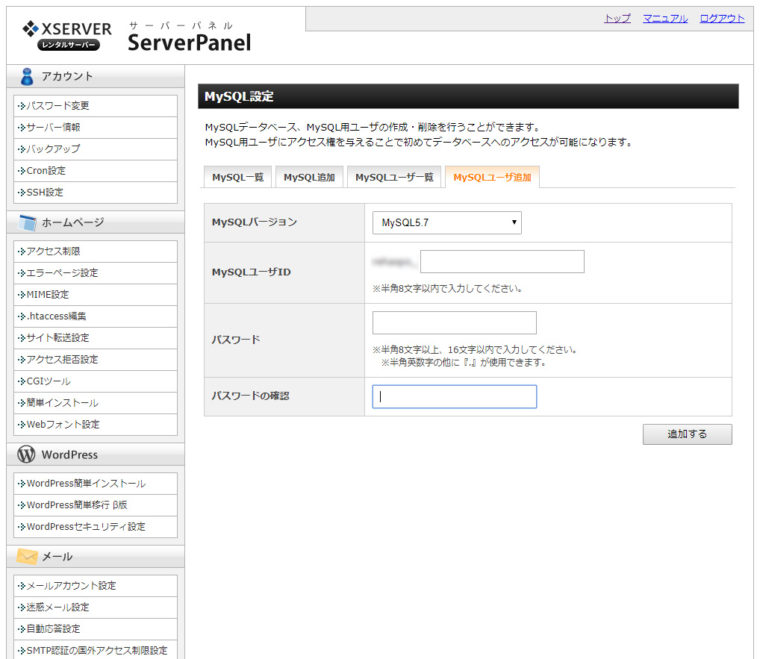Click the XSERVER logo

67,35
